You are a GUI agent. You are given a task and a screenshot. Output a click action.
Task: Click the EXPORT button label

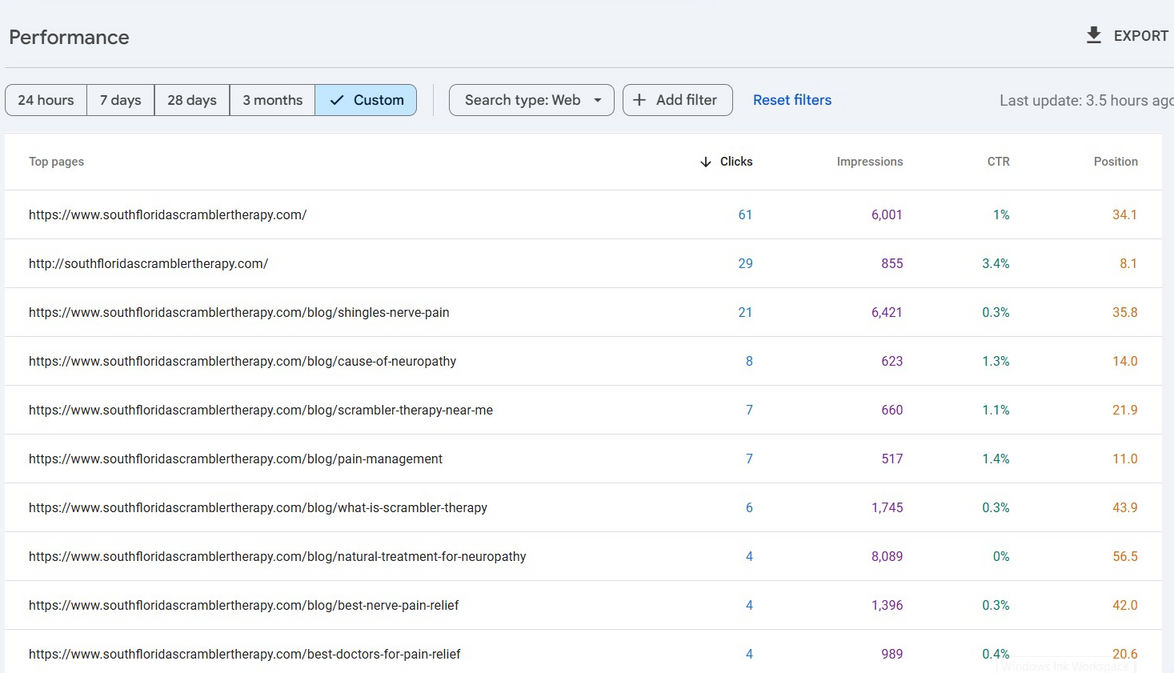[1141, 36]
